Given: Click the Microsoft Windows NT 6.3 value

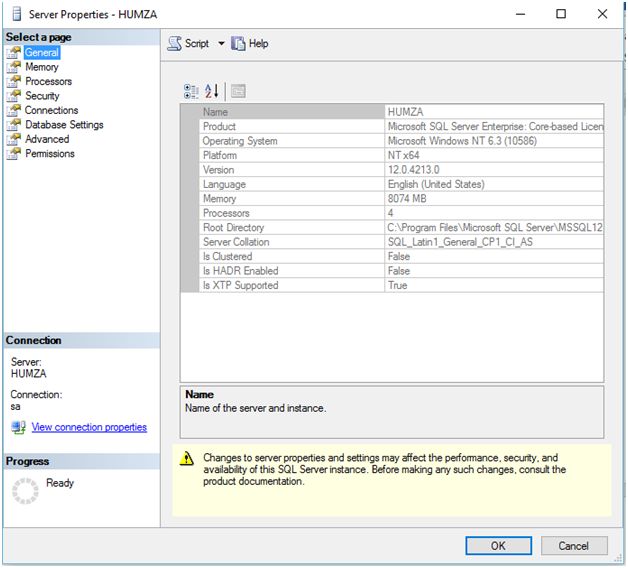Looking at the screenshot, I should point(494,141).
